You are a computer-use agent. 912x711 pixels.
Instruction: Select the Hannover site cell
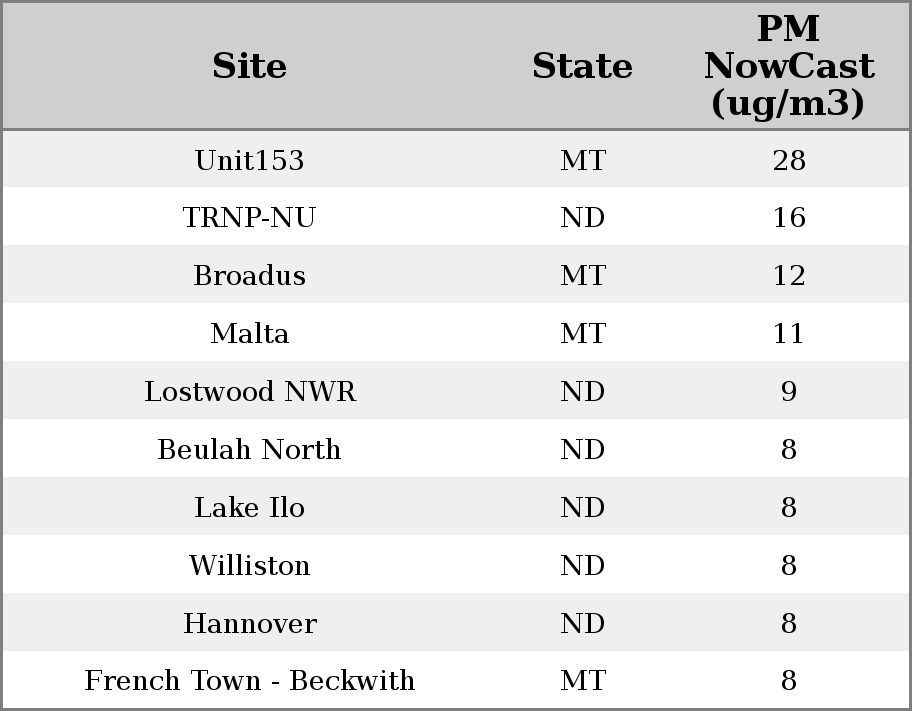pos(249,624)
